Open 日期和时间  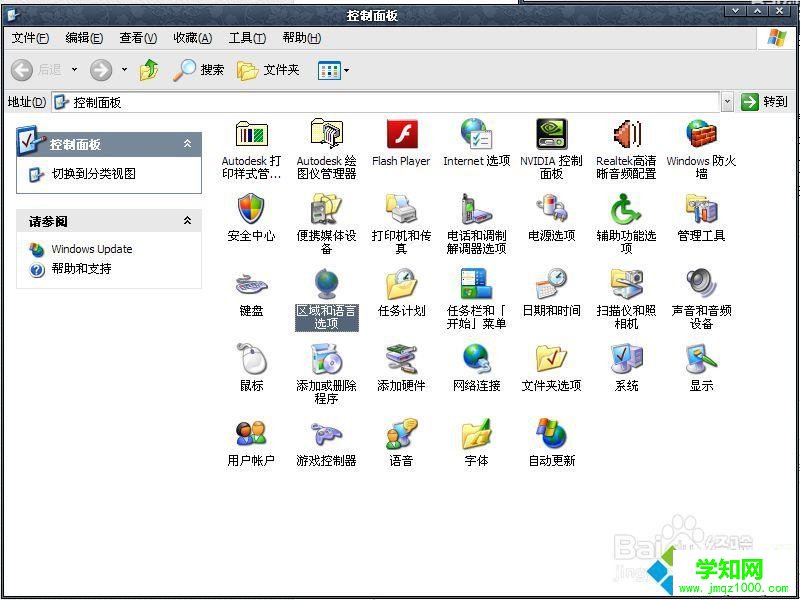pos(551,292)
